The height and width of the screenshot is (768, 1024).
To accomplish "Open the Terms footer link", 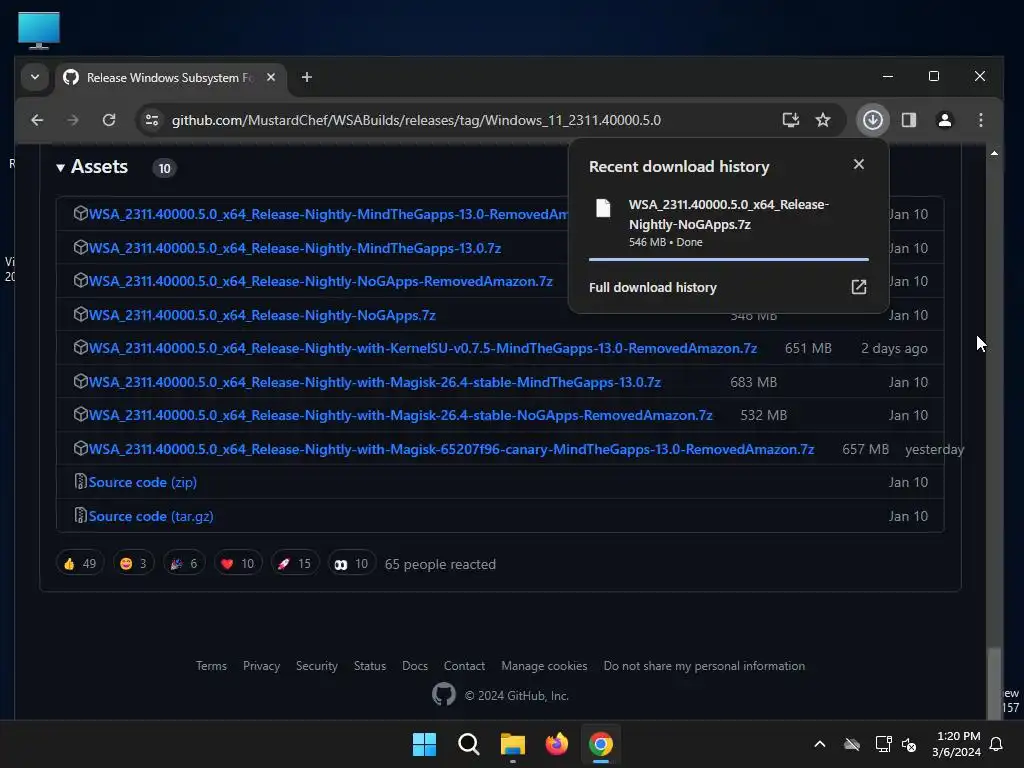I will coord(211,666).
